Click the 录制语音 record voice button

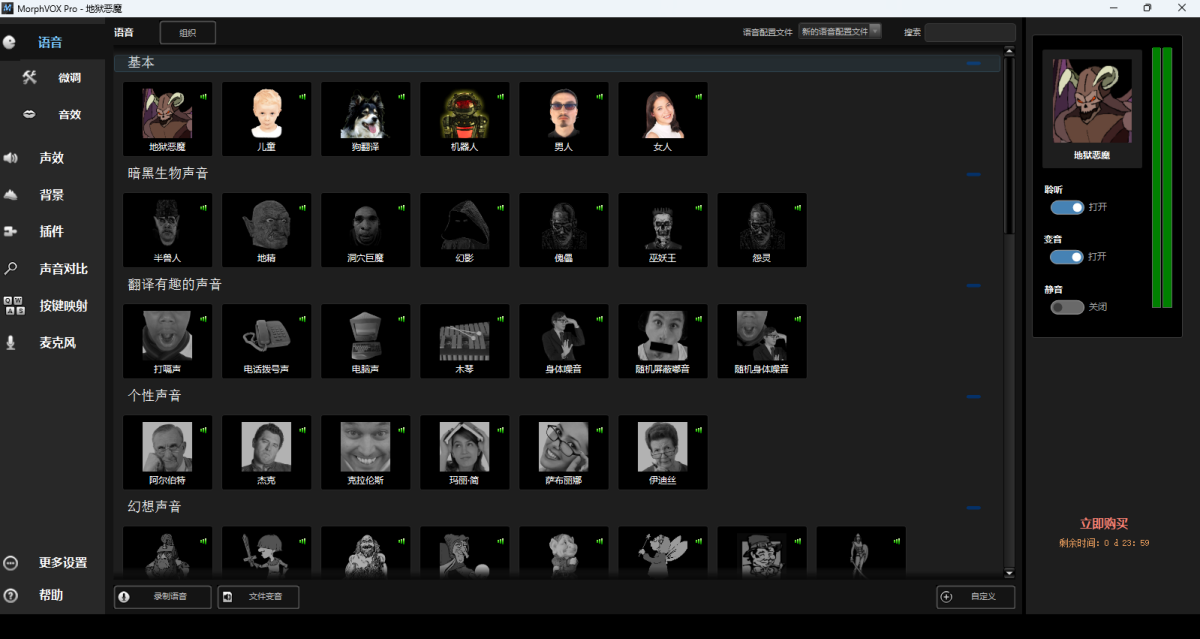[x=162, y=596]
